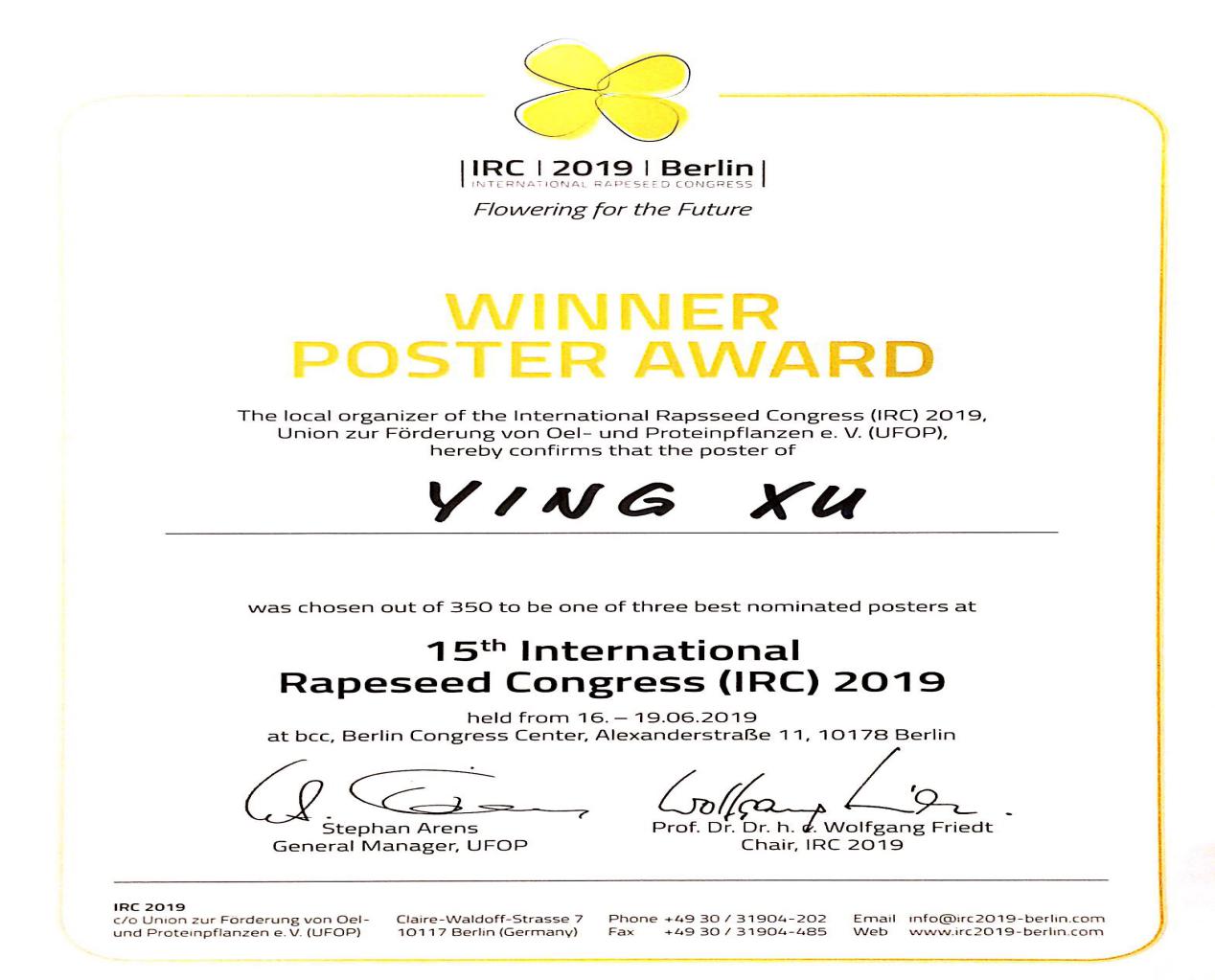The width and height of the screenshot is (1215, 980).
Task: Click the 'Fax' label in the footer
Action: point(621,931)
